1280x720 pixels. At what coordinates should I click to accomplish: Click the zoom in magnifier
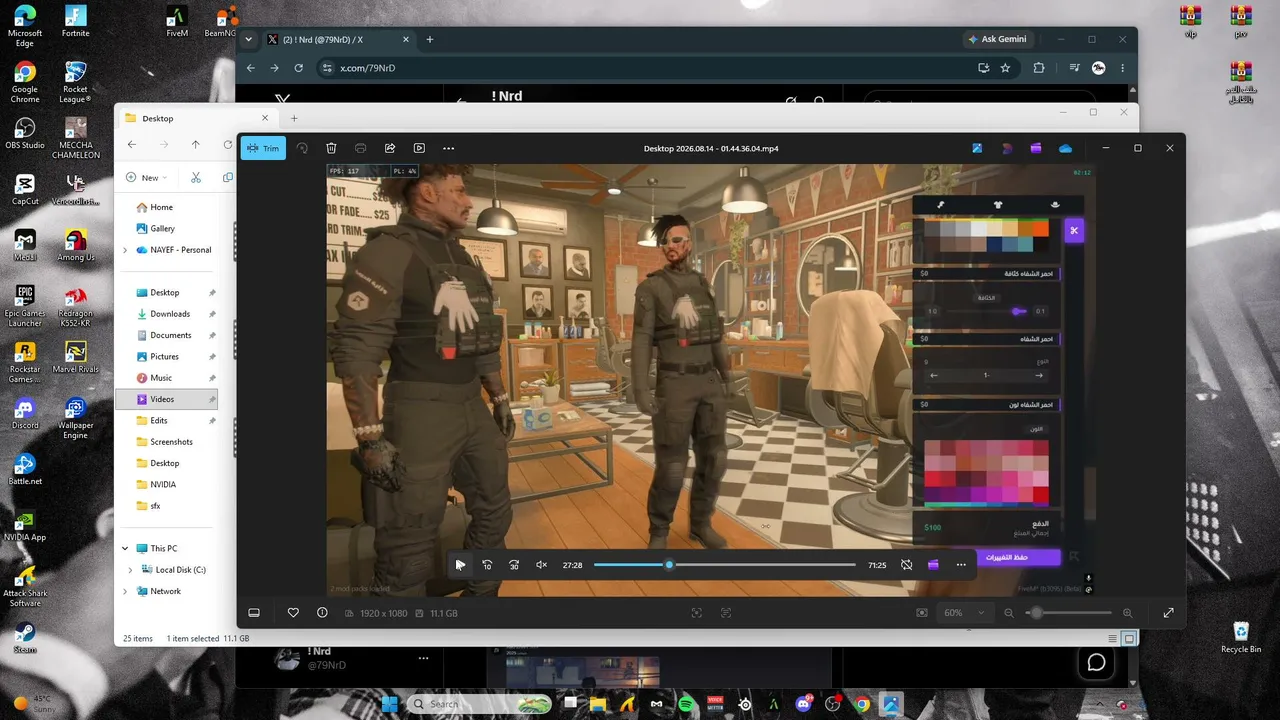click(1128, 613)
